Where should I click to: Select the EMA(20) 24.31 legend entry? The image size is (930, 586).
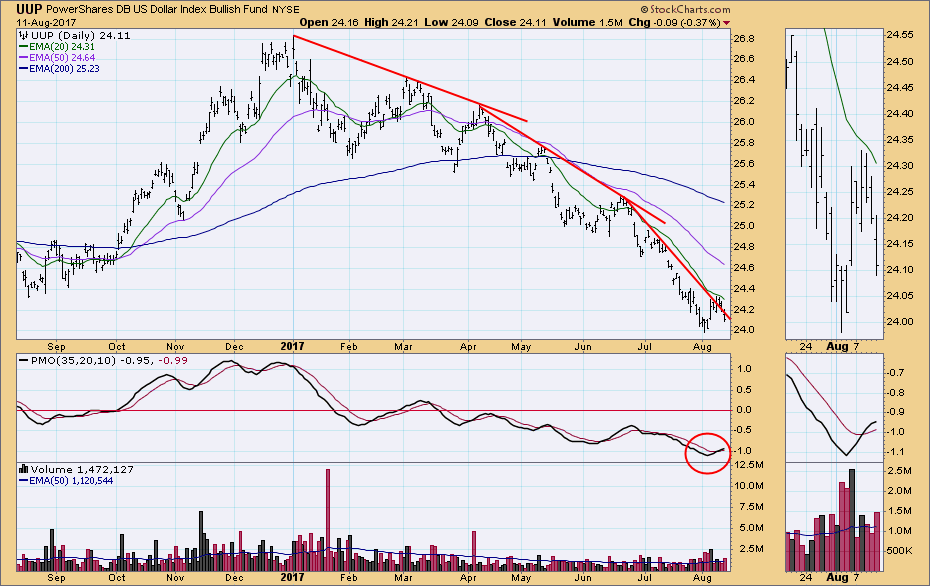click(x=56, y=47)
